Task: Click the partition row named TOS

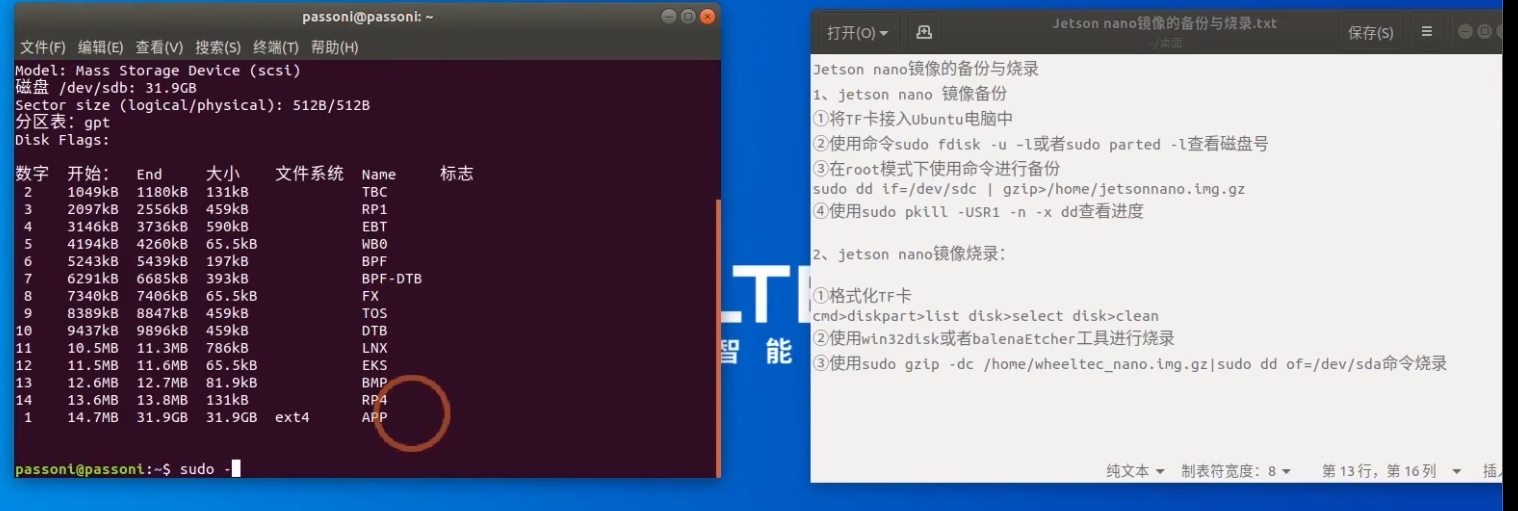Action: point(205,313)
